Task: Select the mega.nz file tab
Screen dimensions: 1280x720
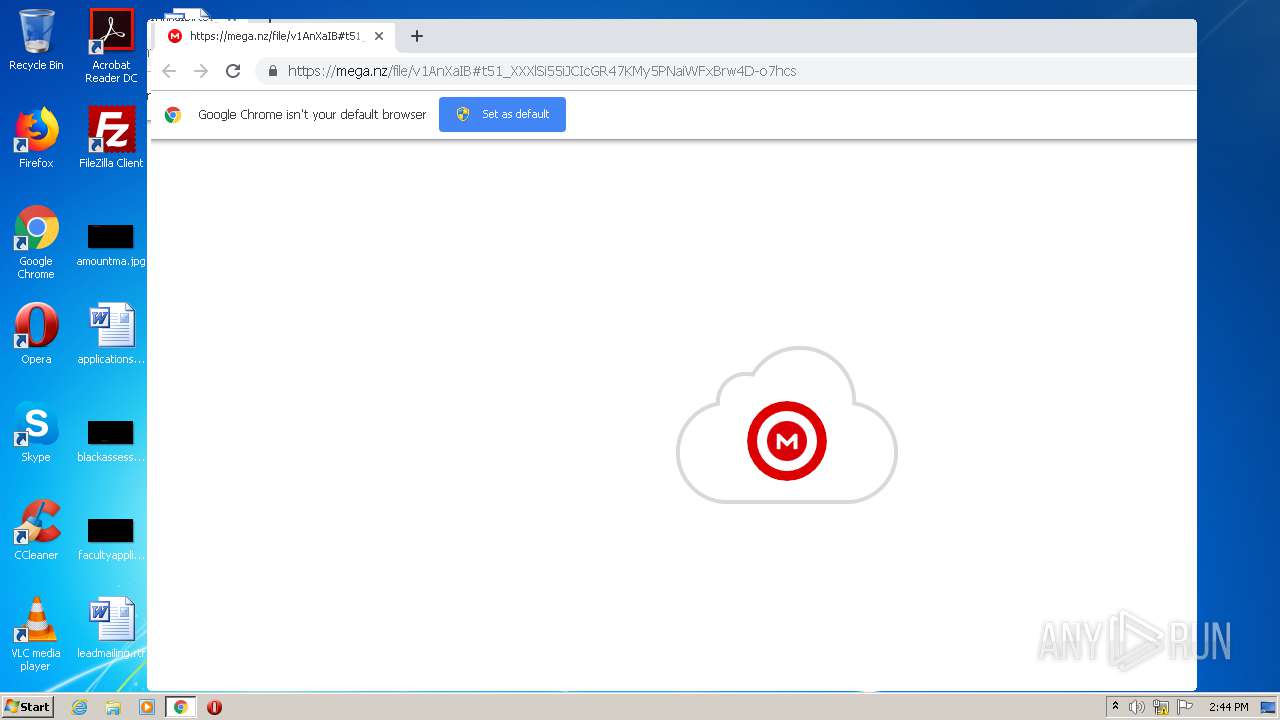Action: (x=274, y=36)
